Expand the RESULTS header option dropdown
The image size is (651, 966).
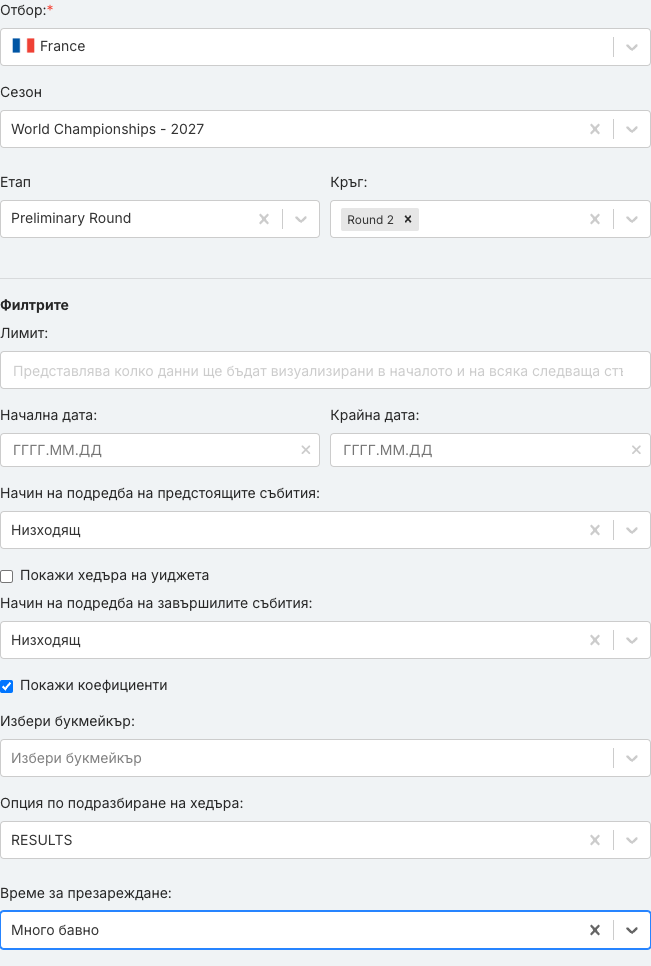pyautogui.click(x=631, y=840)
